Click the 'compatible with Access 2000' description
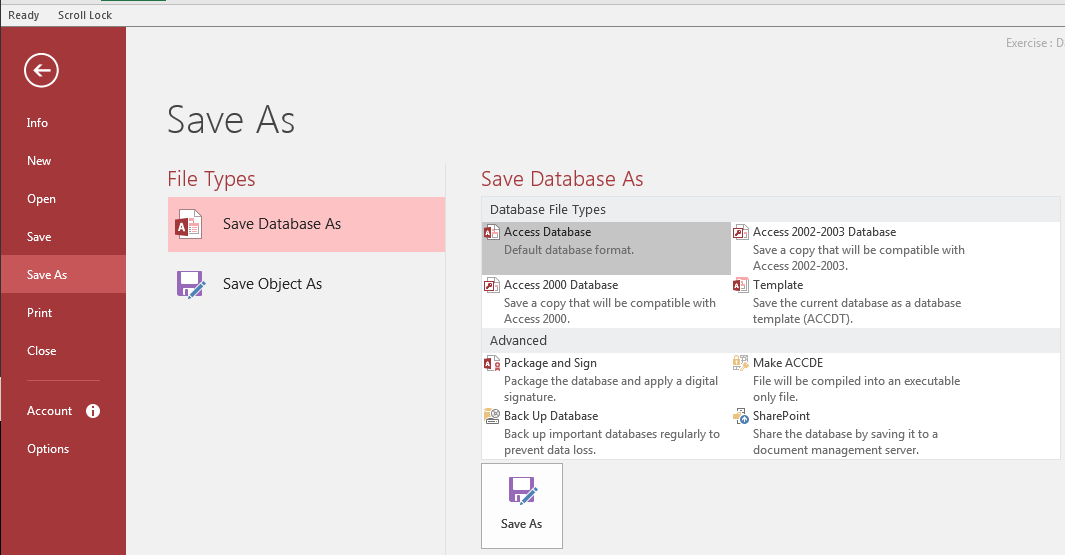Viewport: 1065px width, 555px height. tap(609, 311)
